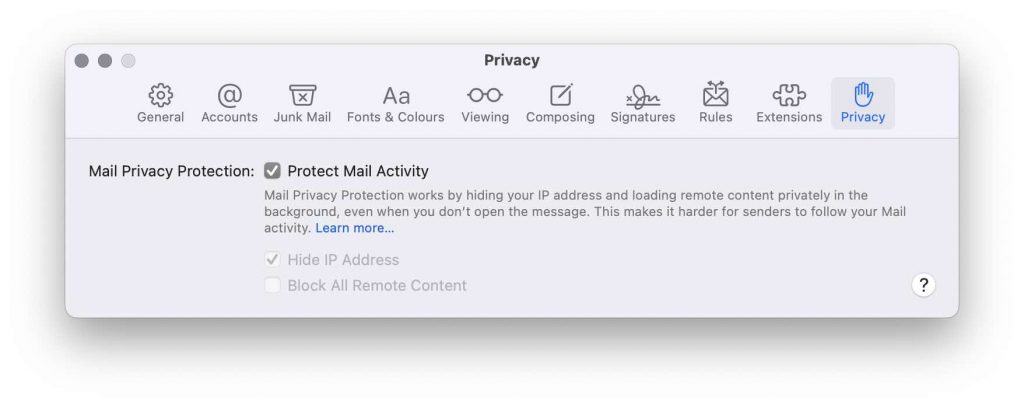Select the Extensions puzzle piece icon
Viewport: 1024px width, 404px height.
(789, 96)
